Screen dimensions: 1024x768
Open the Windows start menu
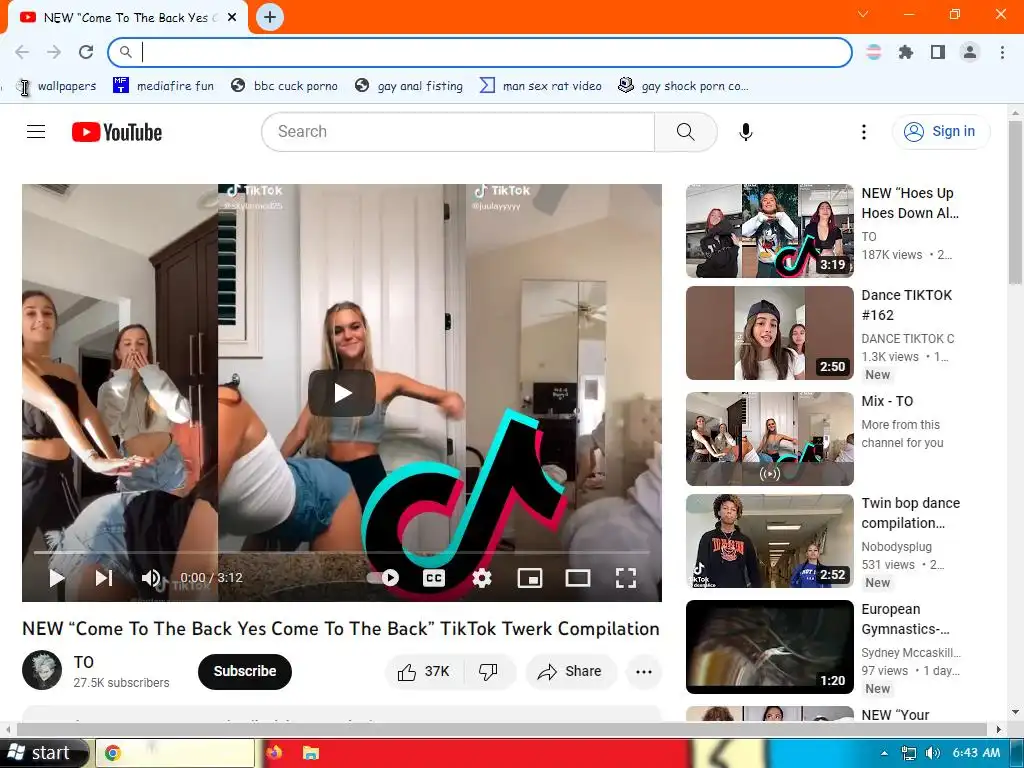point(43,753)
